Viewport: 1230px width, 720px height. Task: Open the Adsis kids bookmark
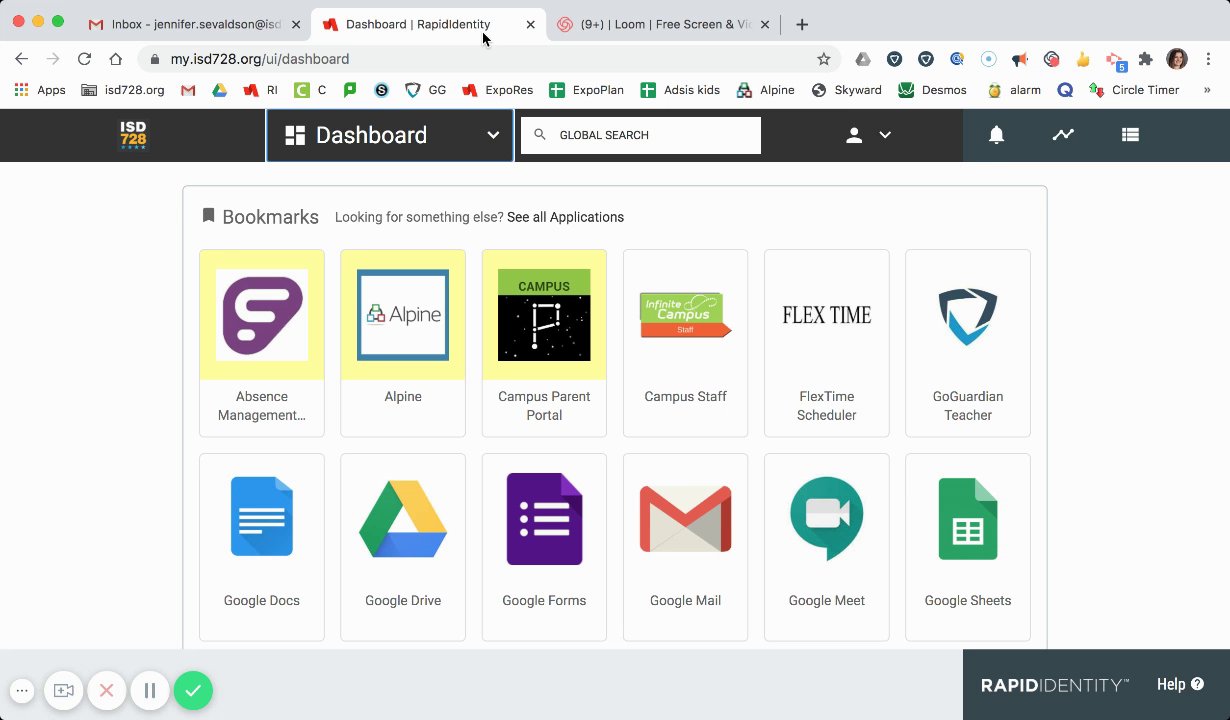coord(680,90)
